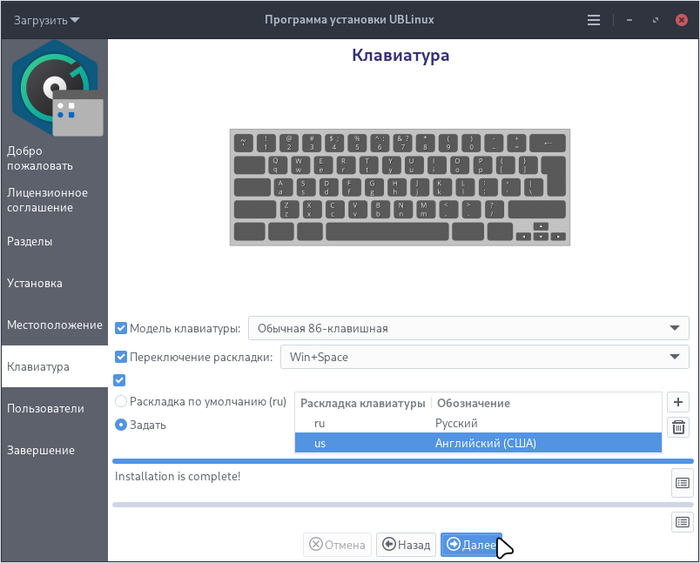The width and height of the screenshot is (700, 563).
Task: Click the plus icon to add layout
Action: pyautogui.click(x=678, y=402)
